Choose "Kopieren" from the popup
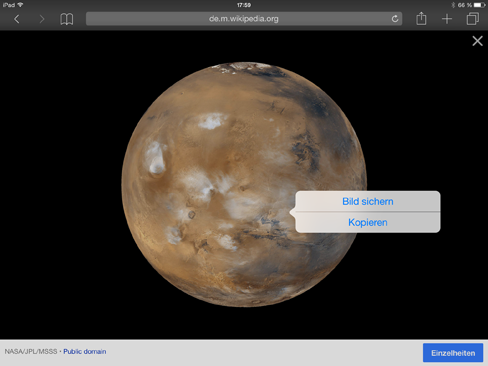Viewport: 488px width, 366px height. [368, 222]
